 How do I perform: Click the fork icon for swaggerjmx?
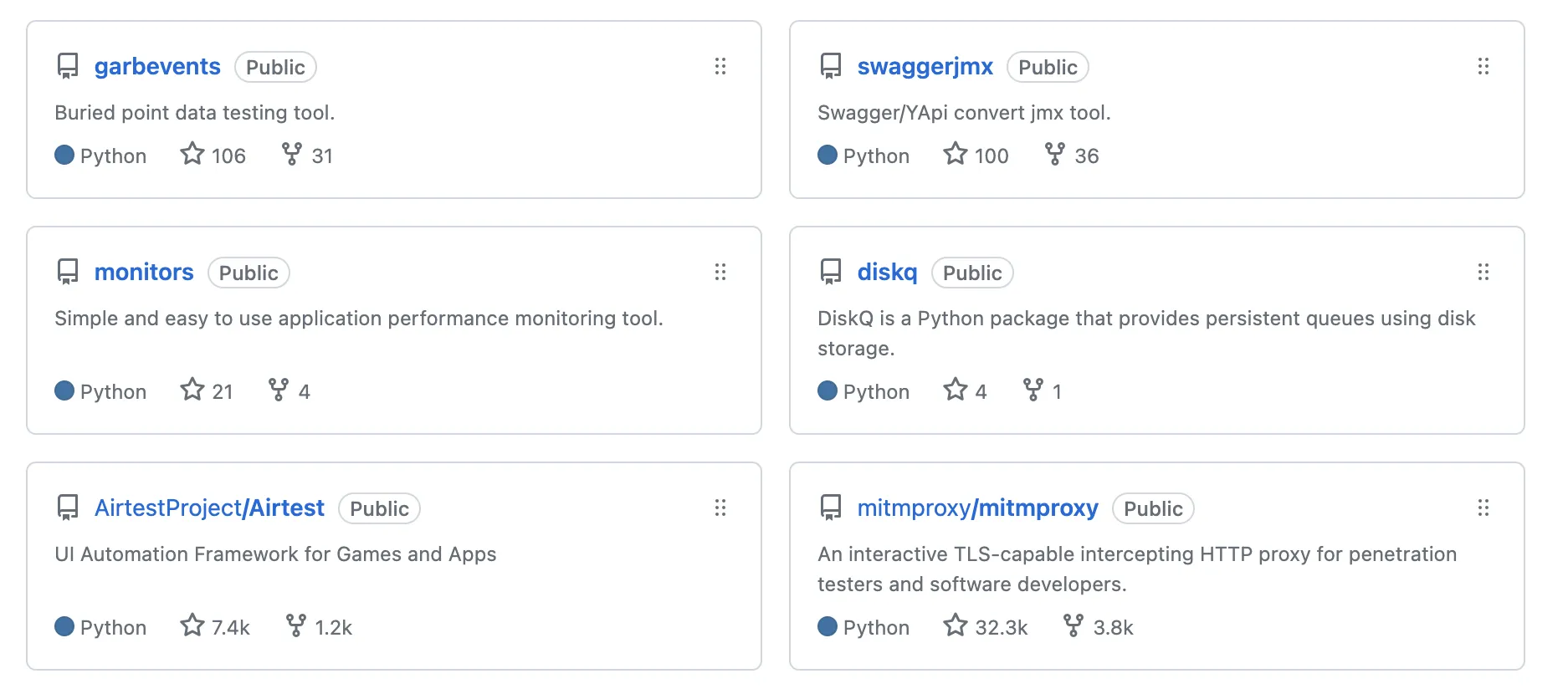[1054, 155]
